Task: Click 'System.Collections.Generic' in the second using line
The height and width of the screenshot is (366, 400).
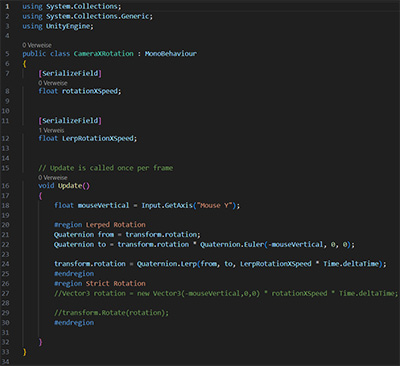Action: [x=98, y=16]
